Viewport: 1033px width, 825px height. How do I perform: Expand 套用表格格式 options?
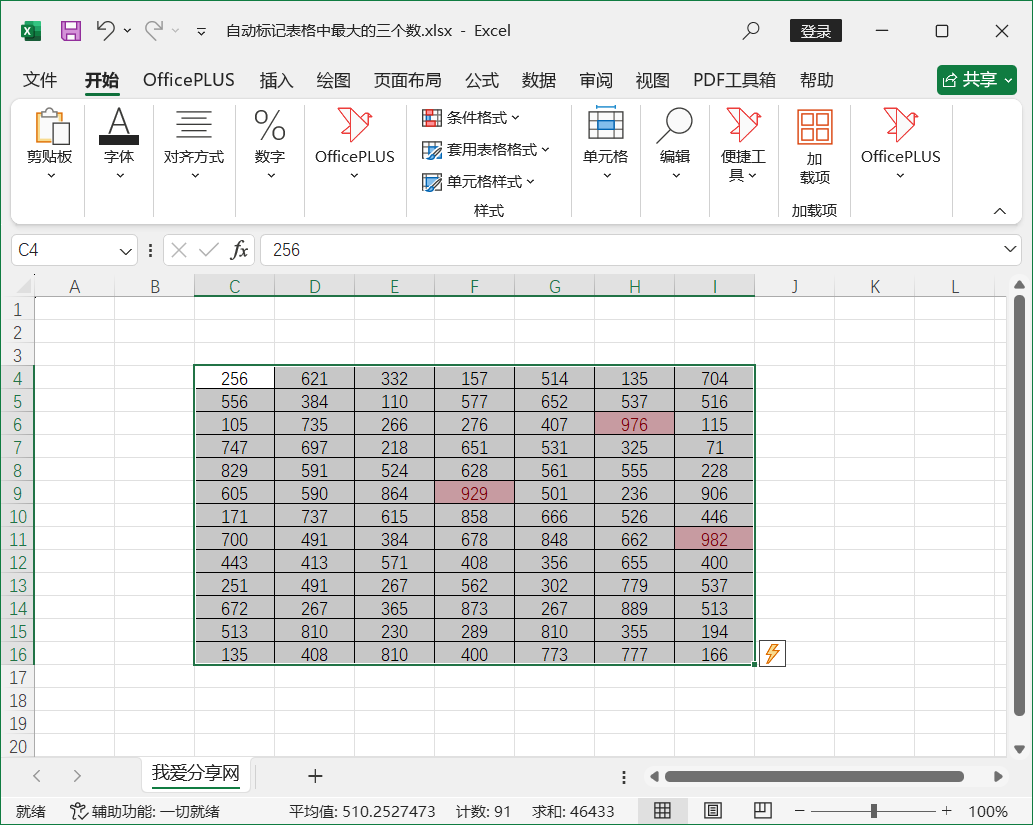[x=486, y=150]
